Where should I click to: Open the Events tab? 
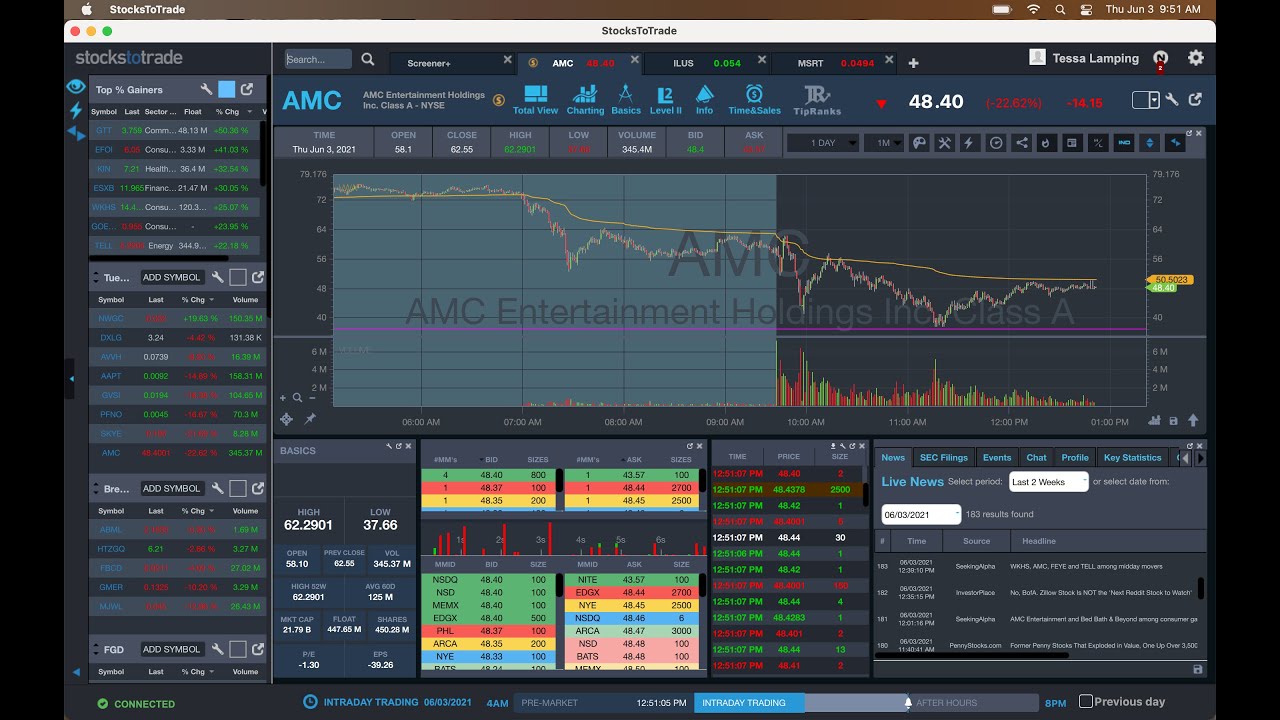point(997,457)
